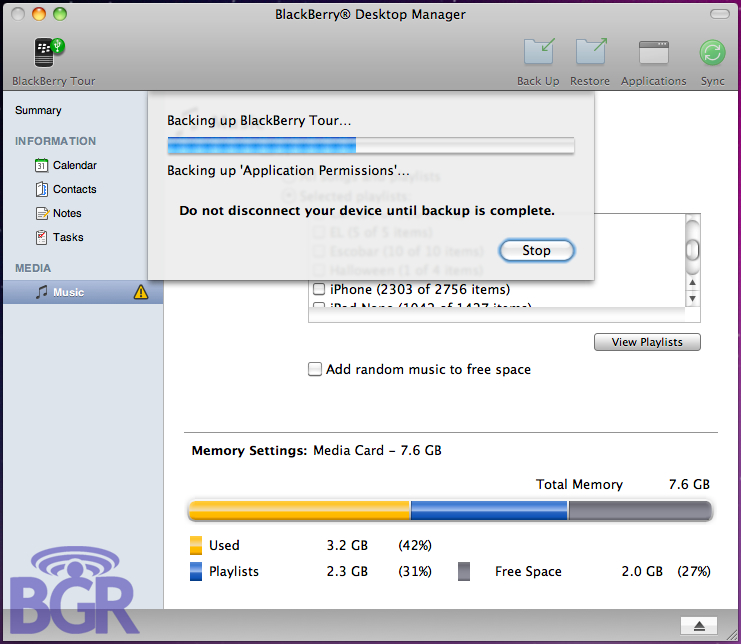Click the blue Playlists legend swatch
The height and width of the screenshot is (644, 741).
[x=196, y=571]
